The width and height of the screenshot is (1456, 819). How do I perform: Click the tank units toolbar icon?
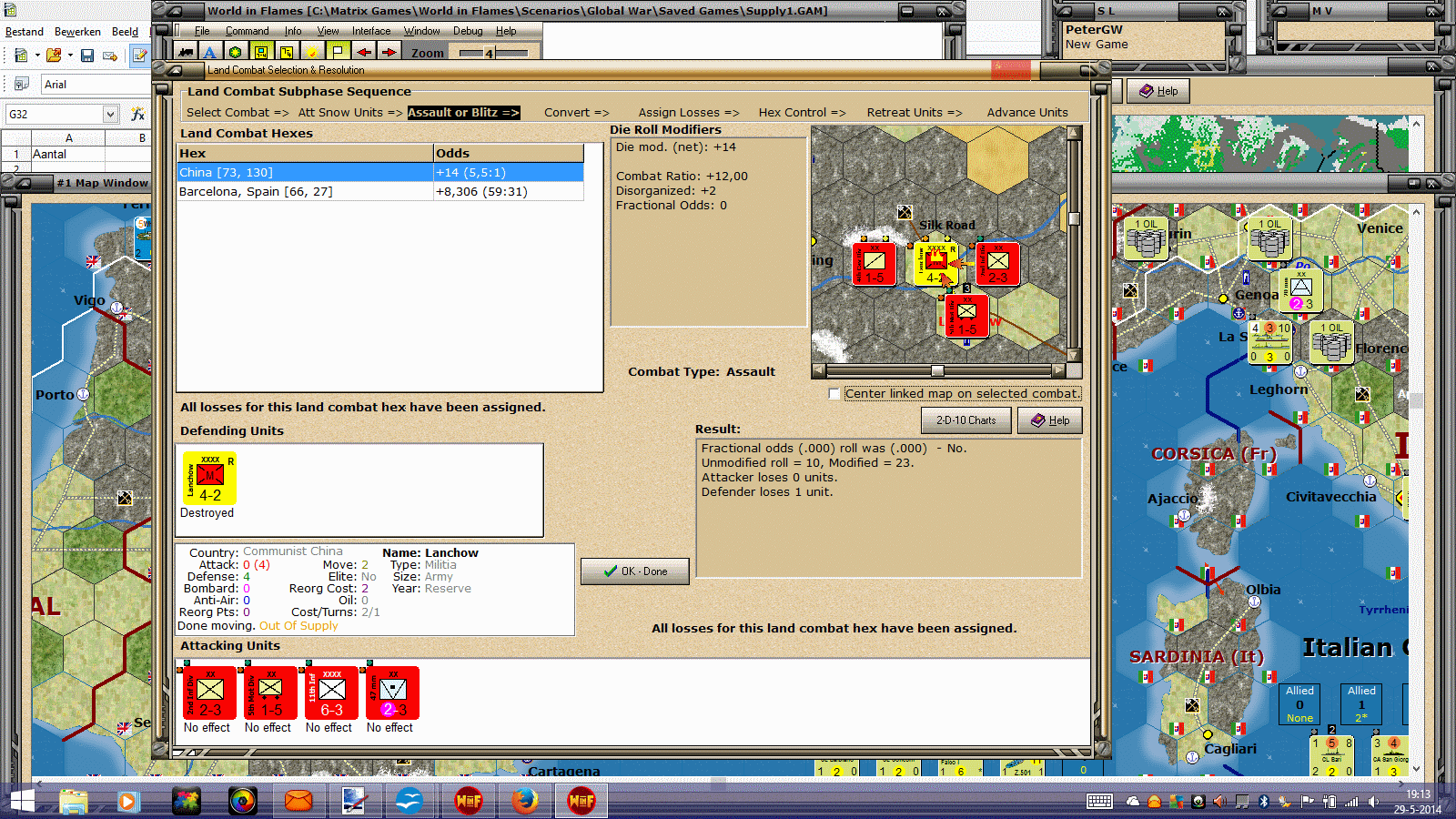pyautogui.click(x=186, y=53)
